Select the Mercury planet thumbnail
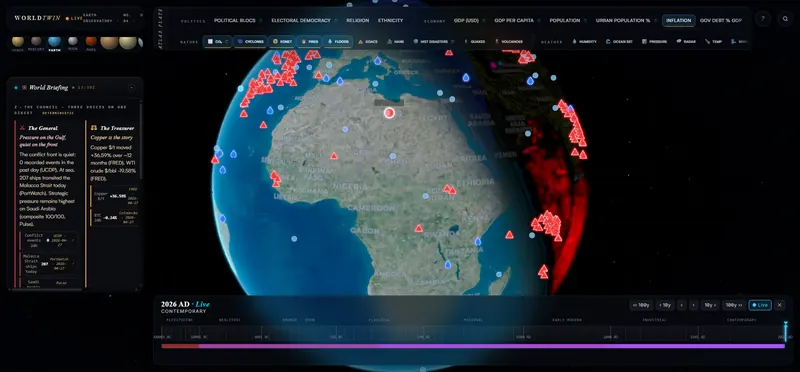This screenshot has width=800, height=372. pos(36,43)
